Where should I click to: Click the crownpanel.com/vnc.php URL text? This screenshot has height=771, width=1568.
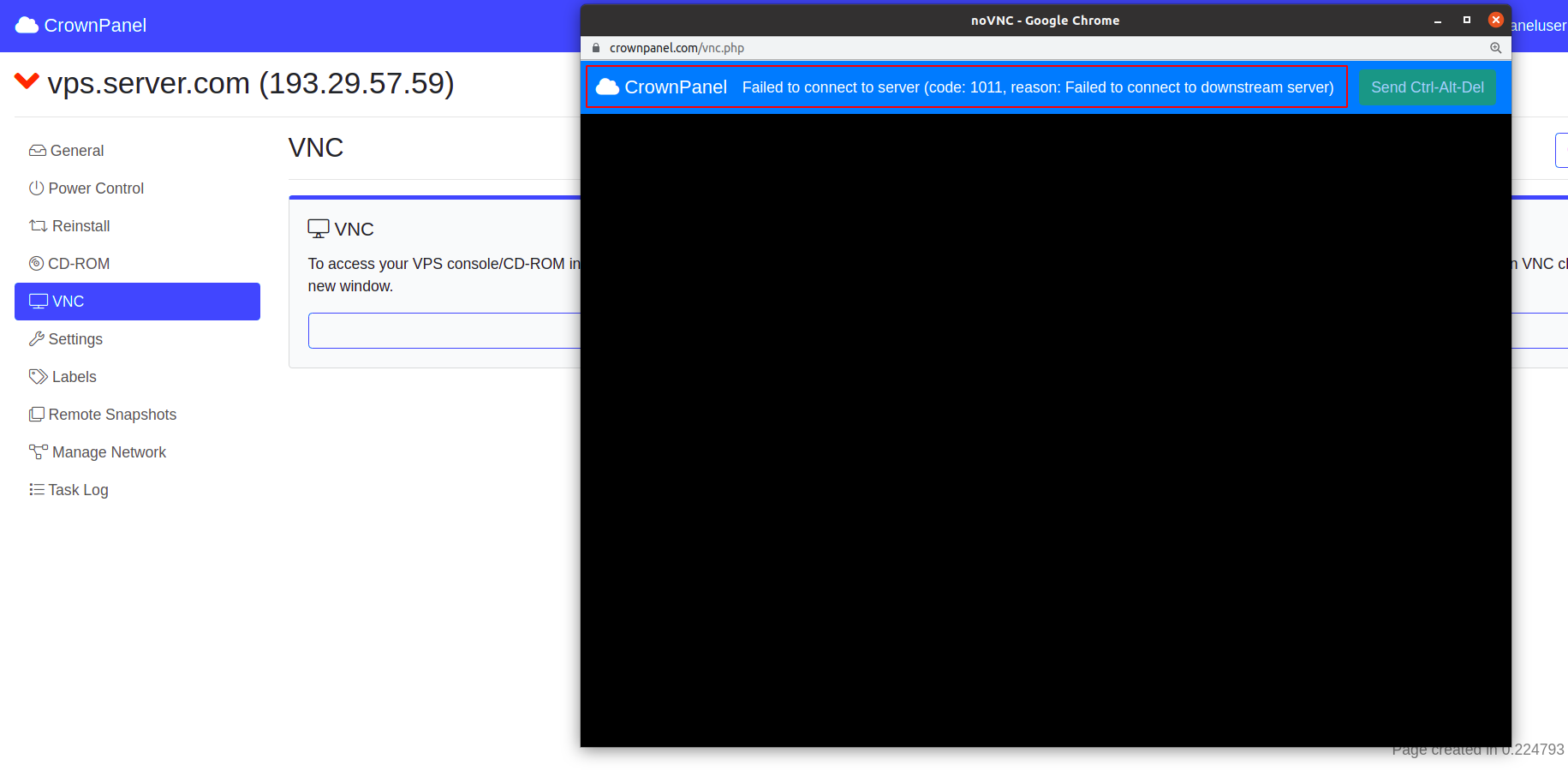click(677, 48)
